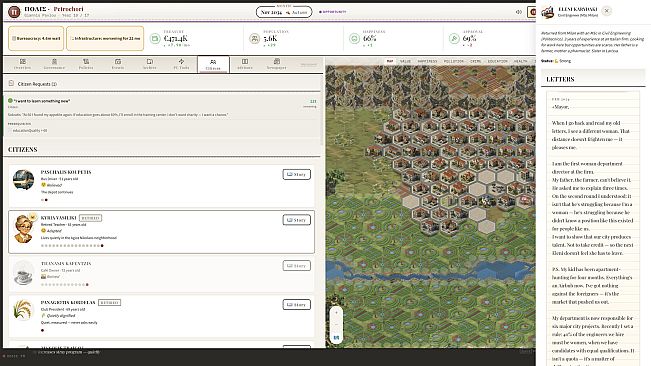This screenshot has height=366, width=651.
Task: Click the Kyria Vasiliki name
Action: (x=59, y=217)
